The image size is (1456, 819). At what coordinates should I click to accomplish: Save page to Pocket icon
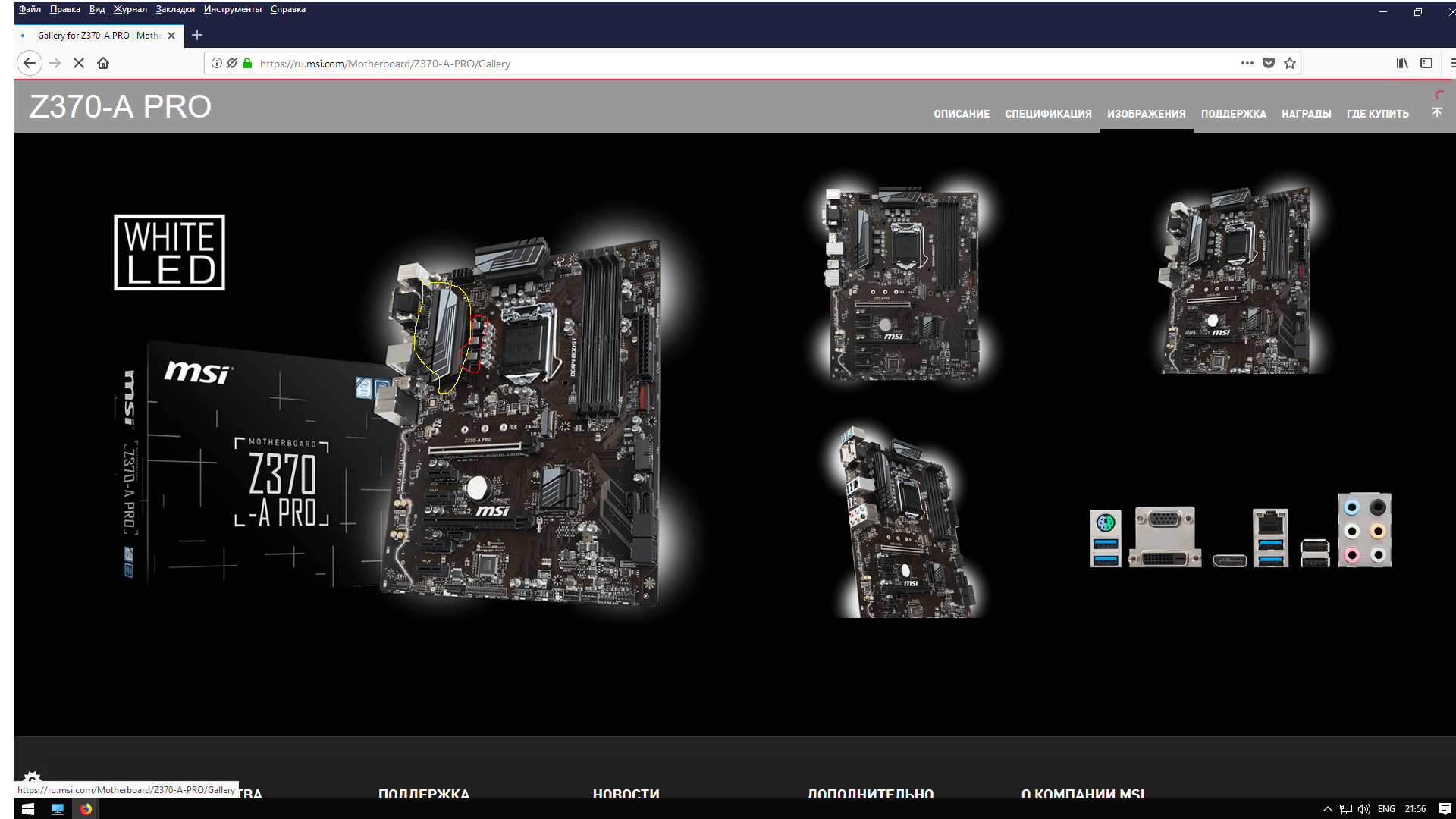click(x=1269, y=64)
